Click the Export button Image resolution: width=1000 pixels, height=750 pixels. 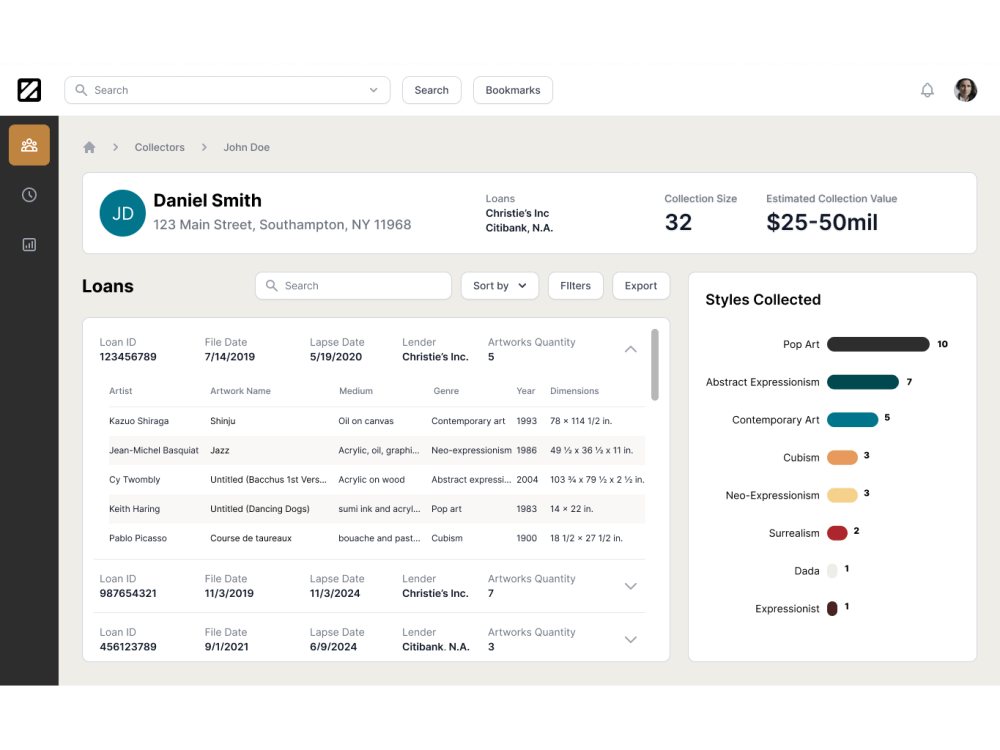point(640,285)
